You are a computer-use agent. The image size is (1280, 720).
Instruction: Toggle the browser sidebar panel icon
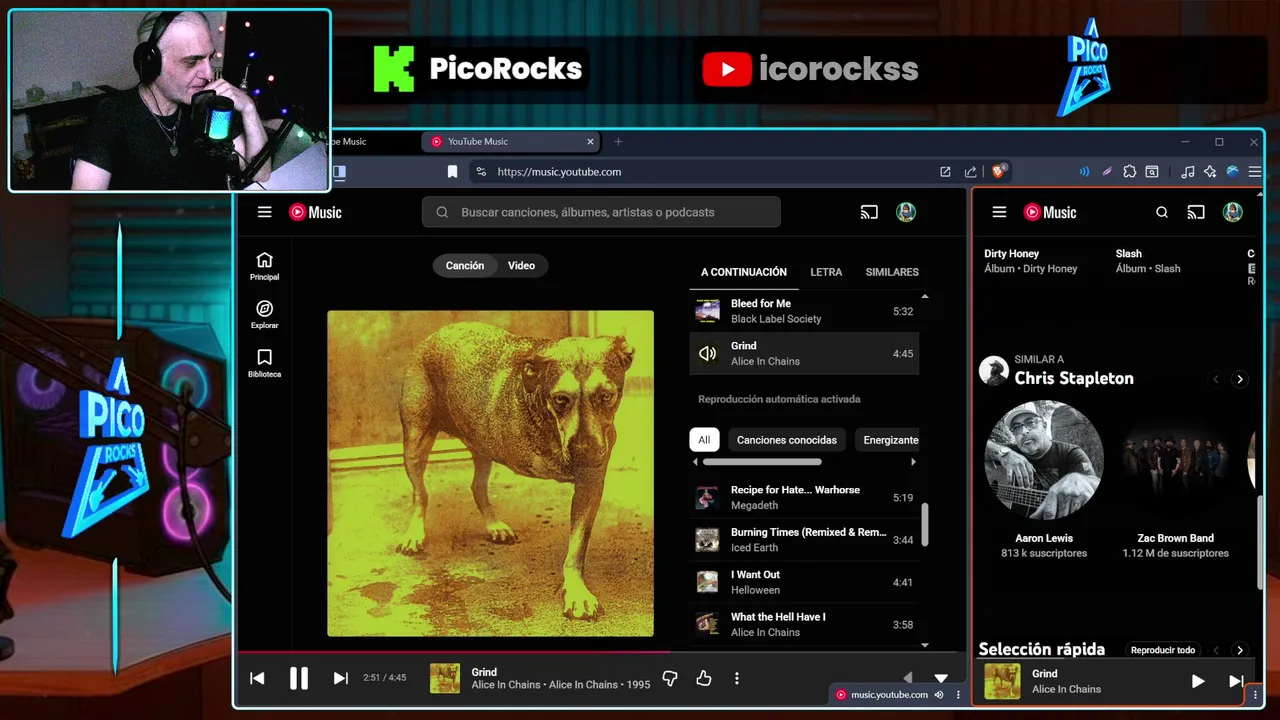[339, 172]
